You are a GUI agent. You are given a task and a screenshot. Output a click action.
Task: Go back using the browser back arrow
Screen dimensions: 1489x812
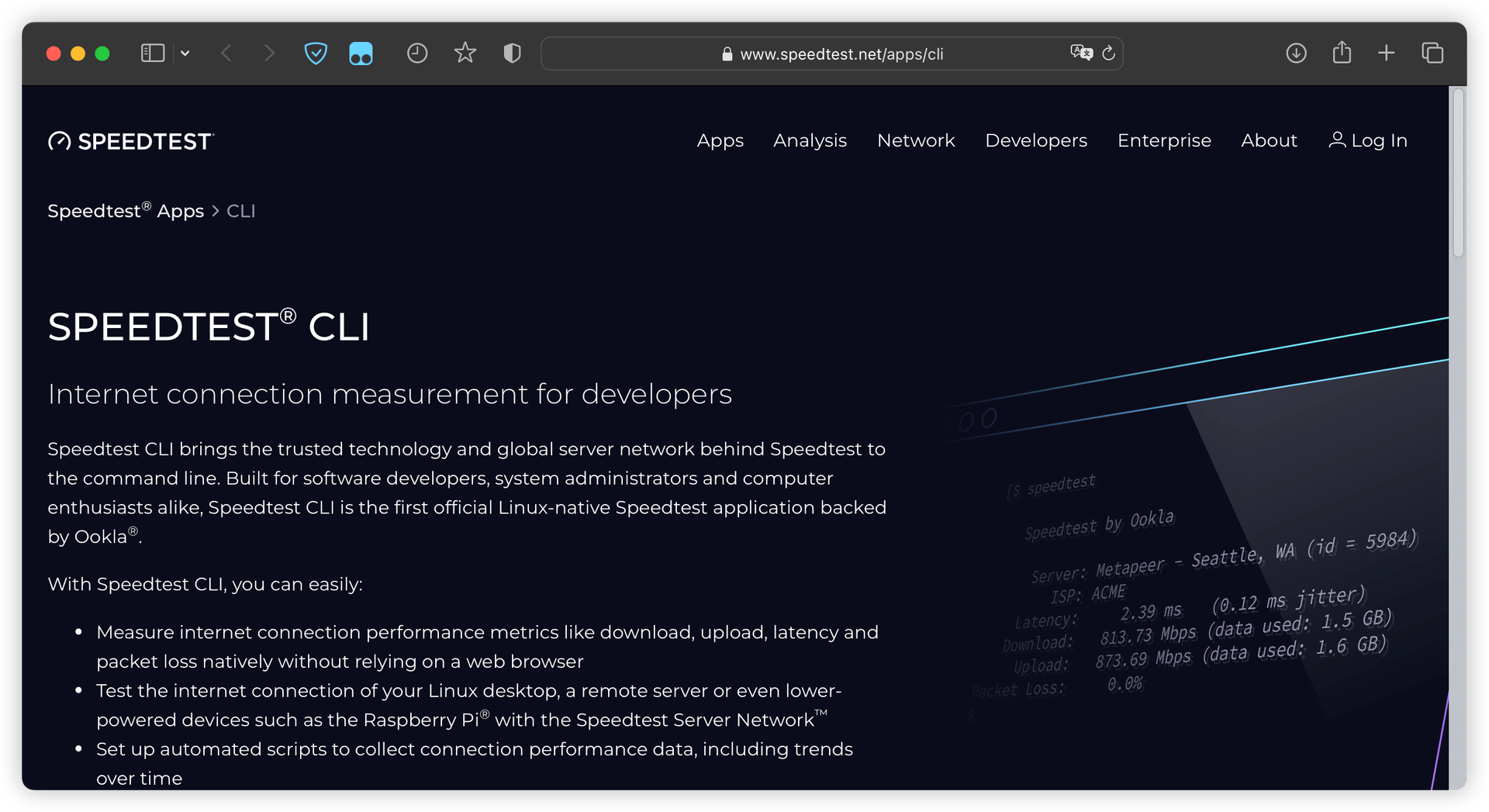coord(226,54)
